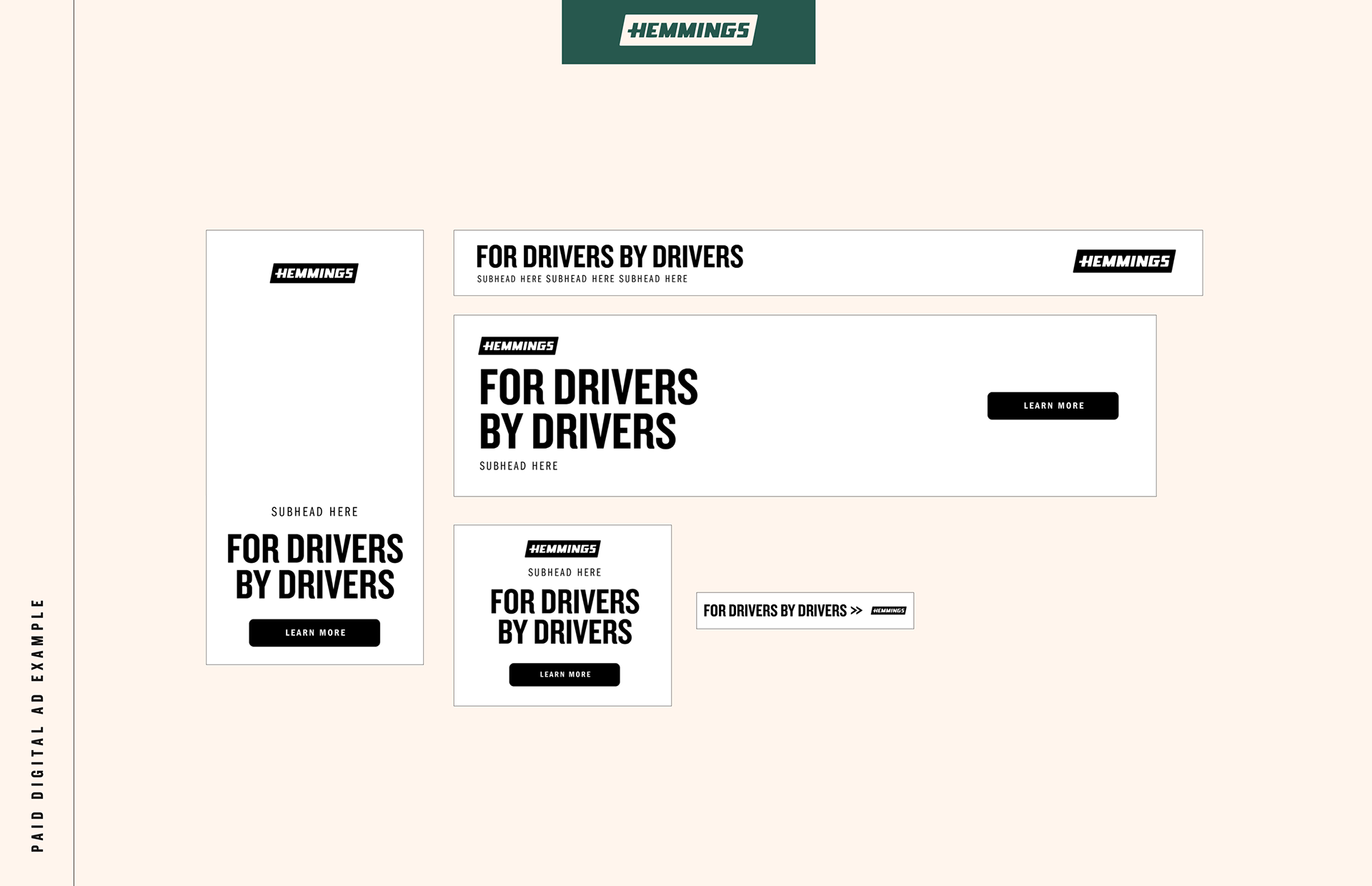This screenshot has height=886, width=1372.
Task: Click Subhead Here text in square ad
Action: point(565,572)
